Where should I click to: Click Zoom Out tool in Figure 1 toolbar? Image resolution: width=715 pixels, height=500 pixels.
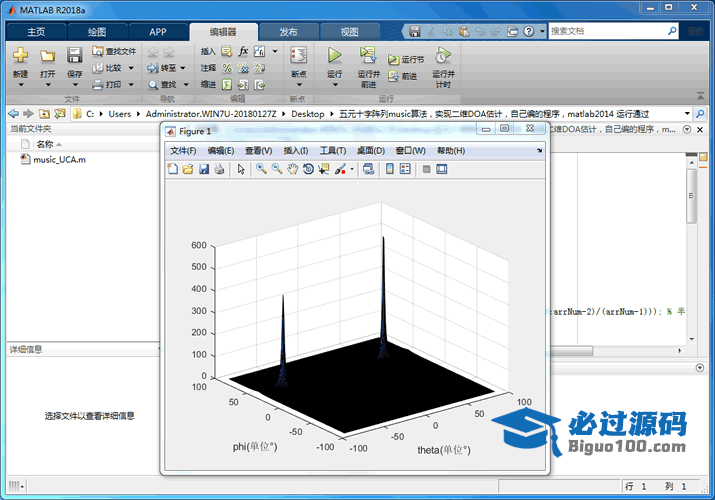coord(277,169)
